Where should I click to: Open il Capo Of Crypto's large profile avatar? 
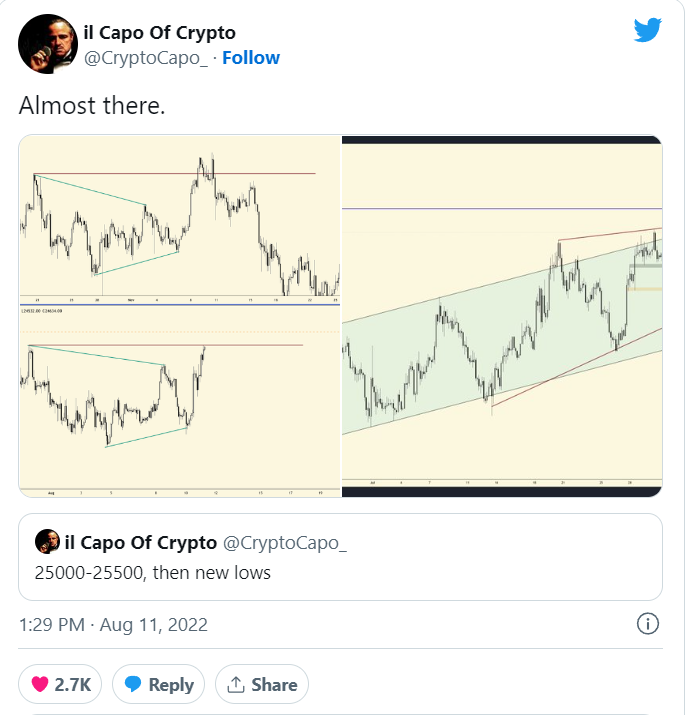[48, 44]
